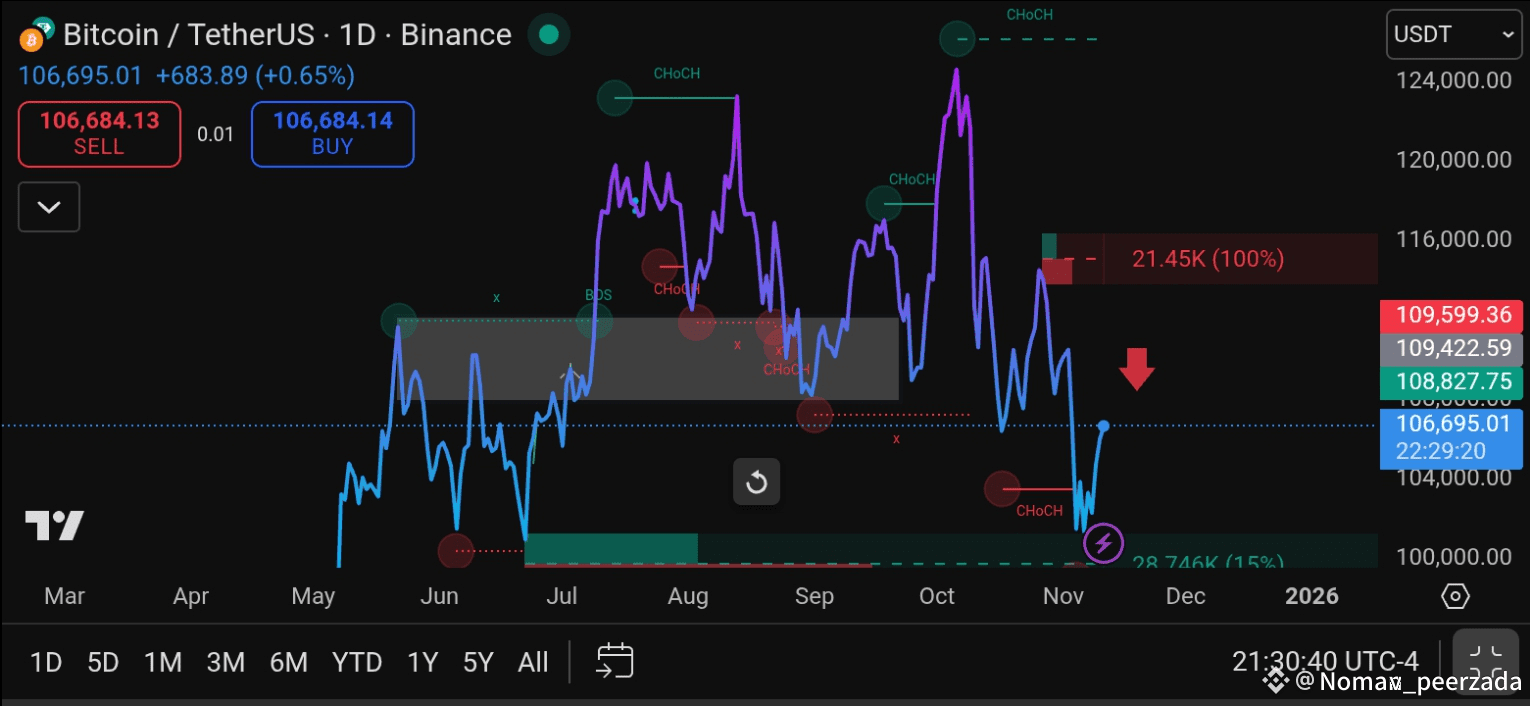Screen dimensions: 1530x706
Task: Click the green market status dot
Action: pyautogui.click(x=548, y=35)
